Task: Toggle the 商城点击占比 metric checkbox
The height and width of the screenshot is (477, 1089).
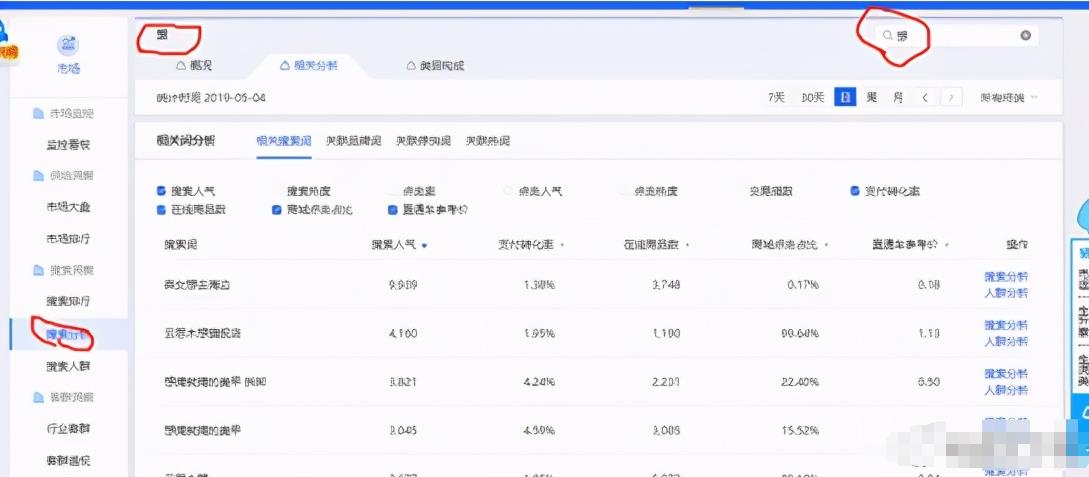Action: point(276,209)
